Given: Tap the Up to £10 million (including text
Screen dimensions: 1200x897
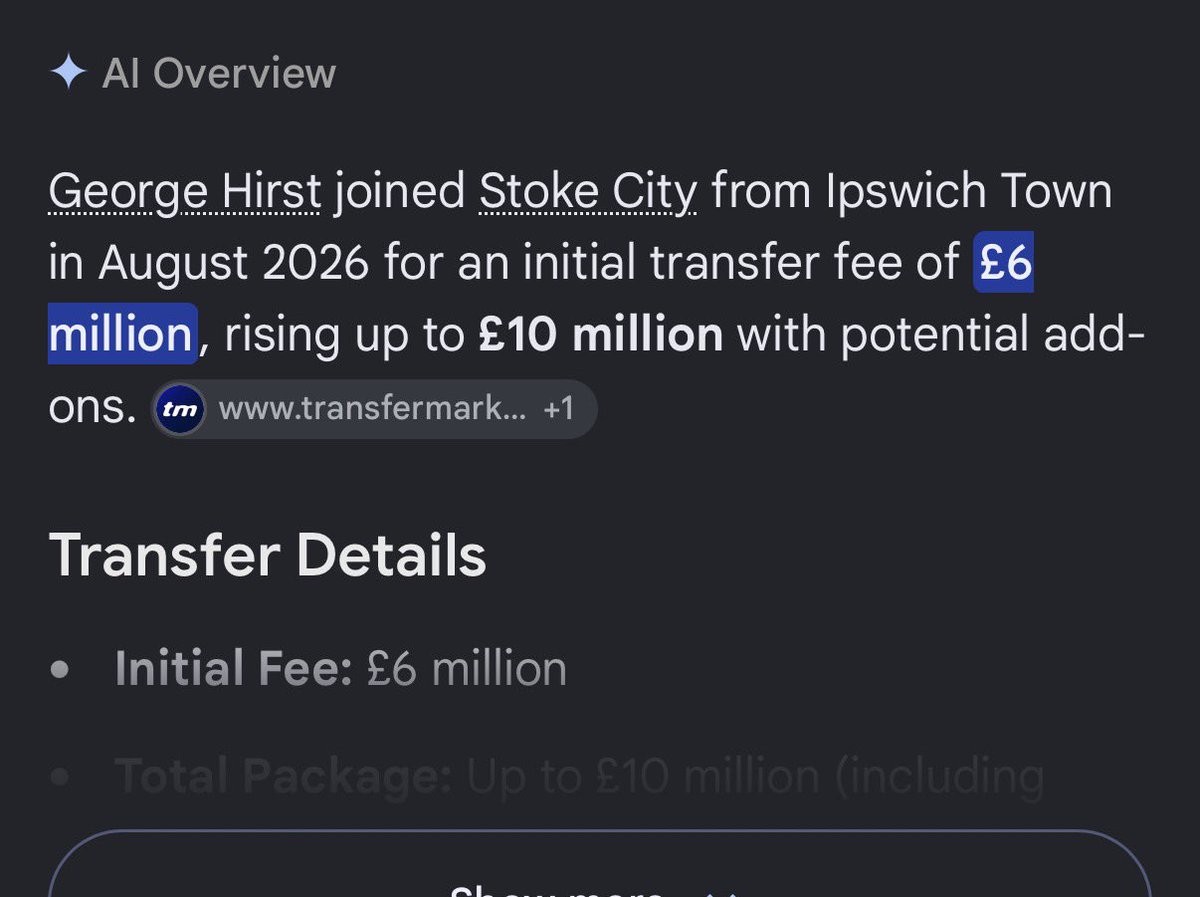Looking at the screenshot, I should (756, 776).
